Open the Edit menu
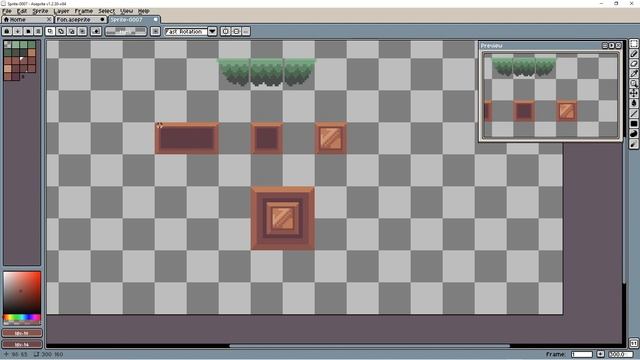The height and width of the screenshot is (360, 640). (22, 11)
